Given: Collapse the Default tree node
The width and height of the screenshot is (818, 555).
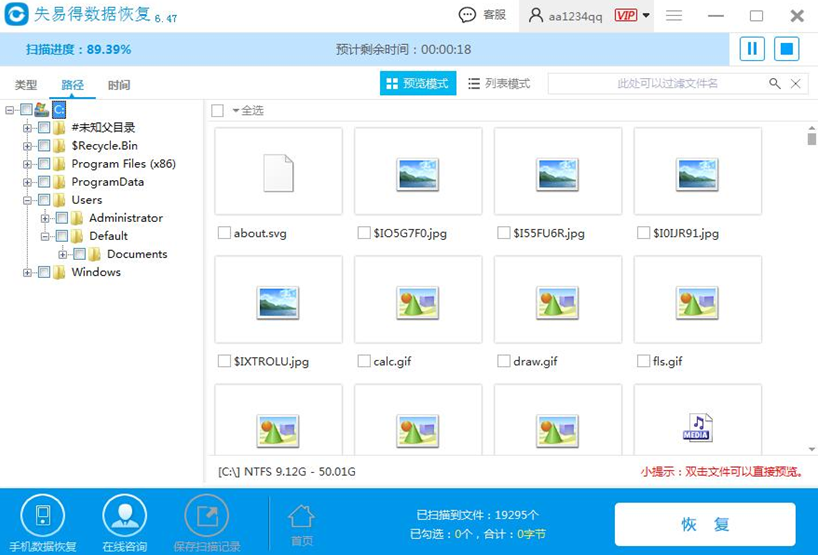Looking at the screenshot, I should [x=45, y=236].
